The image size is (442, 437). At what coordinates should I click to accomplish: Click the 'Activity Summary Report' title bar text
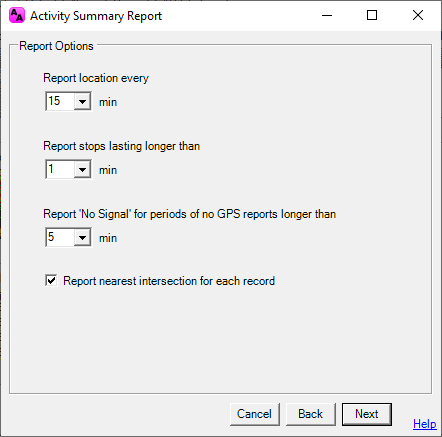click(96, 16)
